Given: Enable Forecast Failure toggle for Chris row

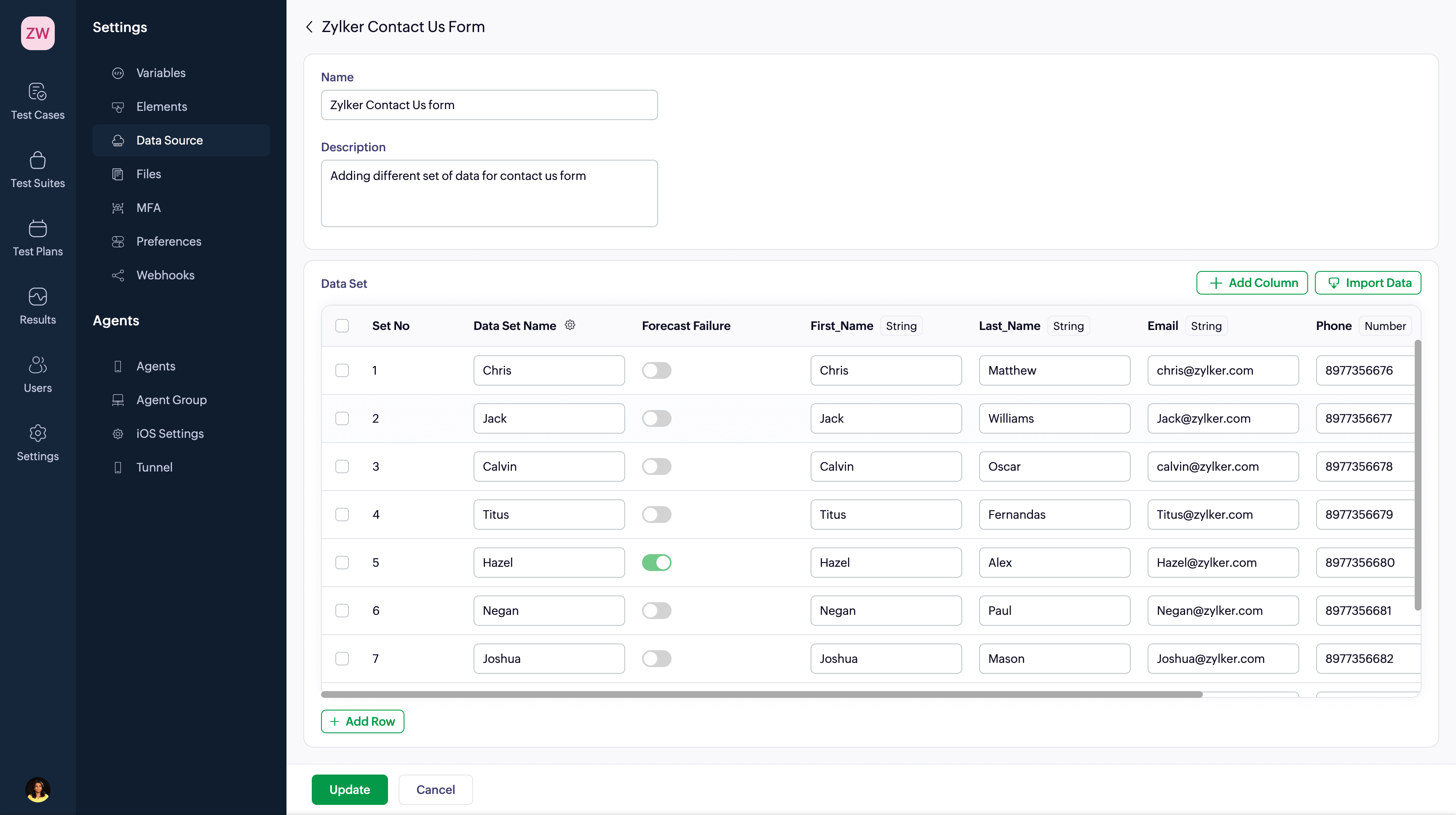Looking at the screenshot, I should (656, 370).
